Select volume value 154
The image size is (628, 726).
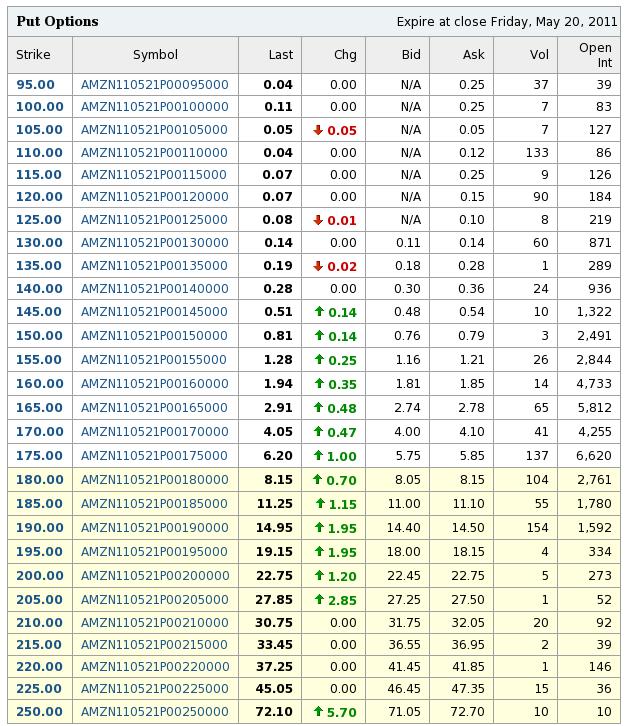[x=538, y=528]
